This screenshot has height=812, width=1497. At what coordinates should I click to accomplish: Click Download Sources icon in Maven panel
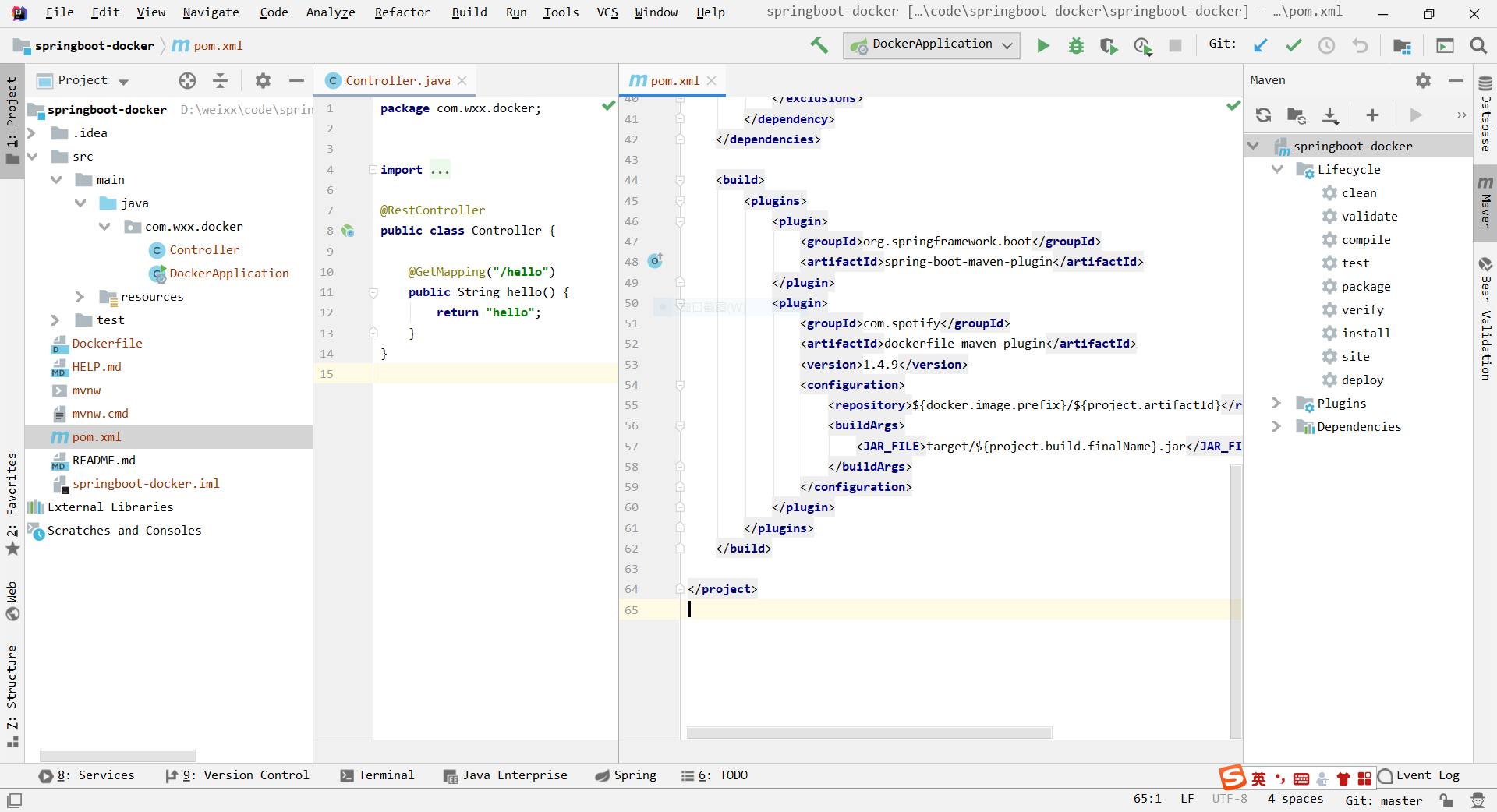point(1331,115)
